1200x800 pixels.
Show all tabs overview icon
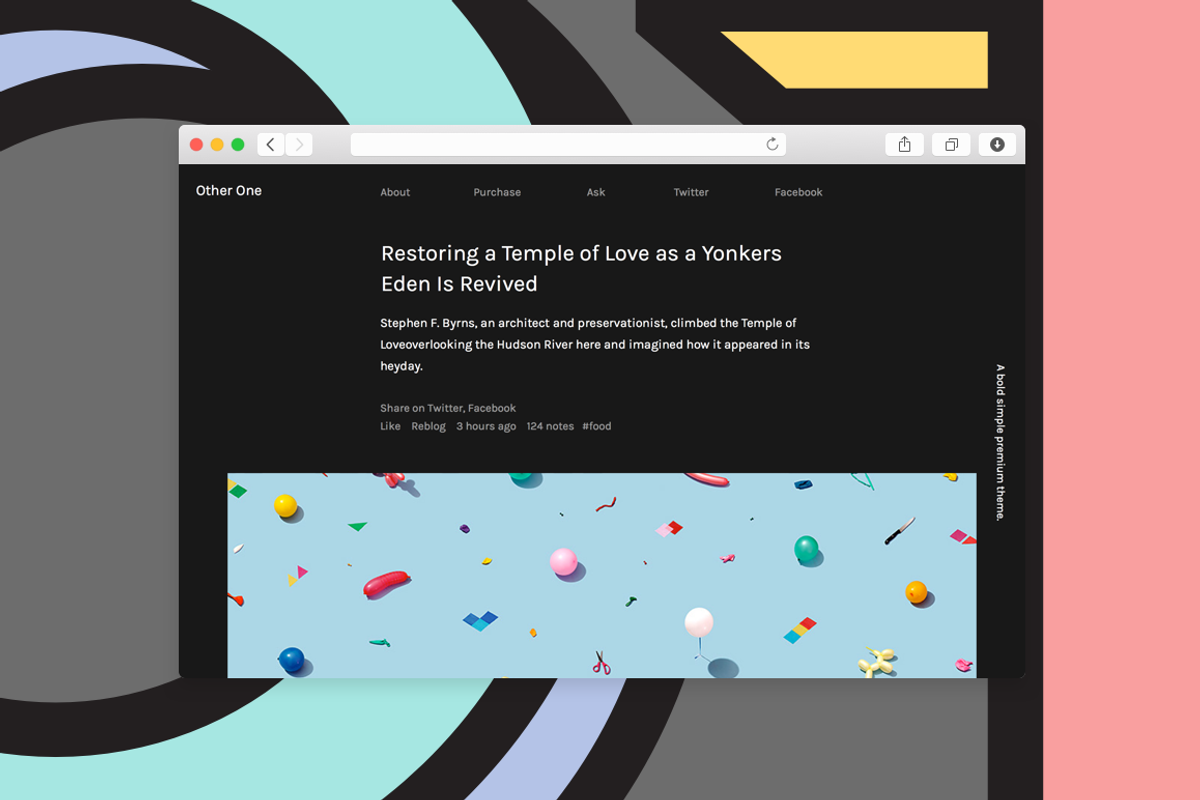[951, 145]
